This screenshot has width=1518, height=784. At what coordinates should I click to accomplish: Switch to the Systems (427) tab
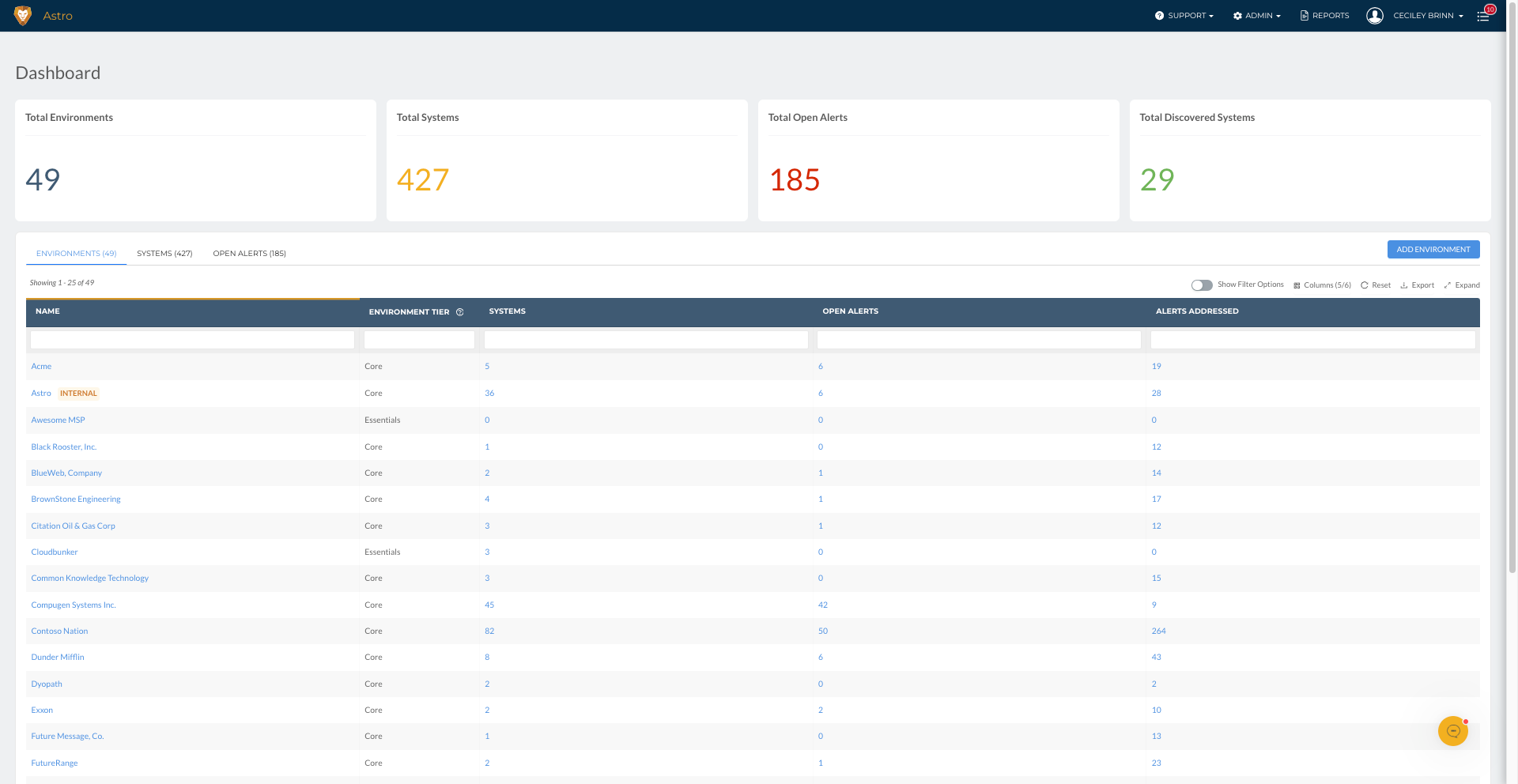164,254
